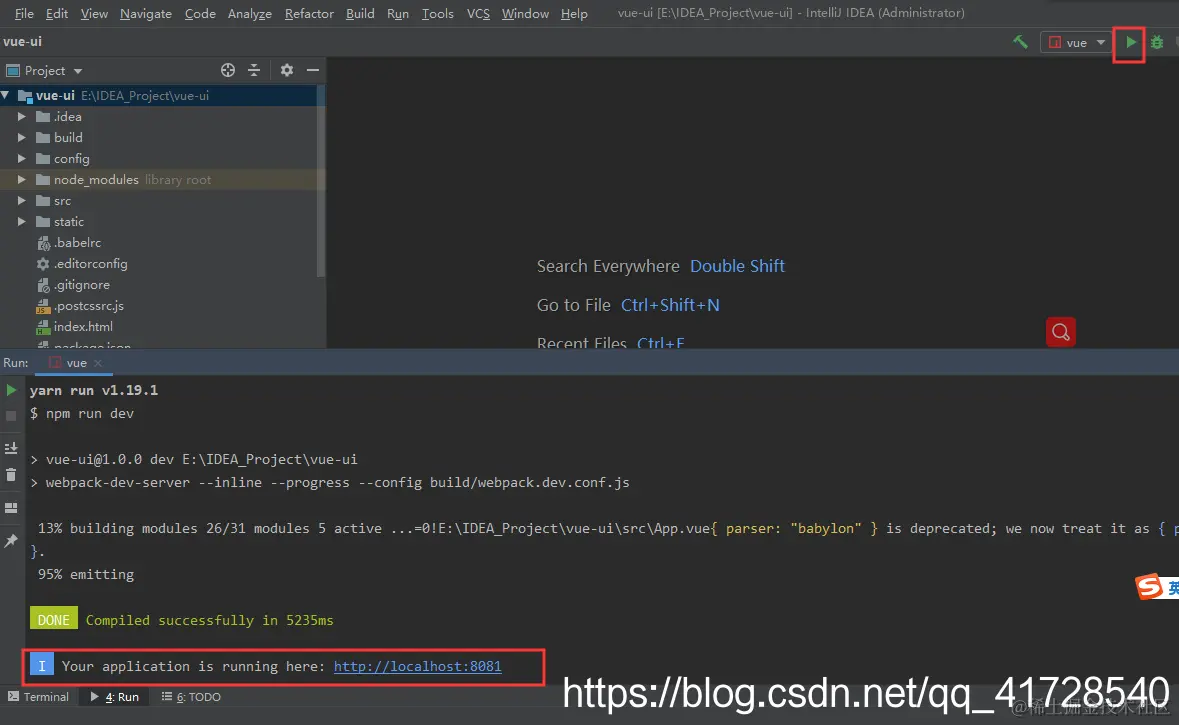
Task: Click the node_modules folder icon
Action: tap(43, 180)
